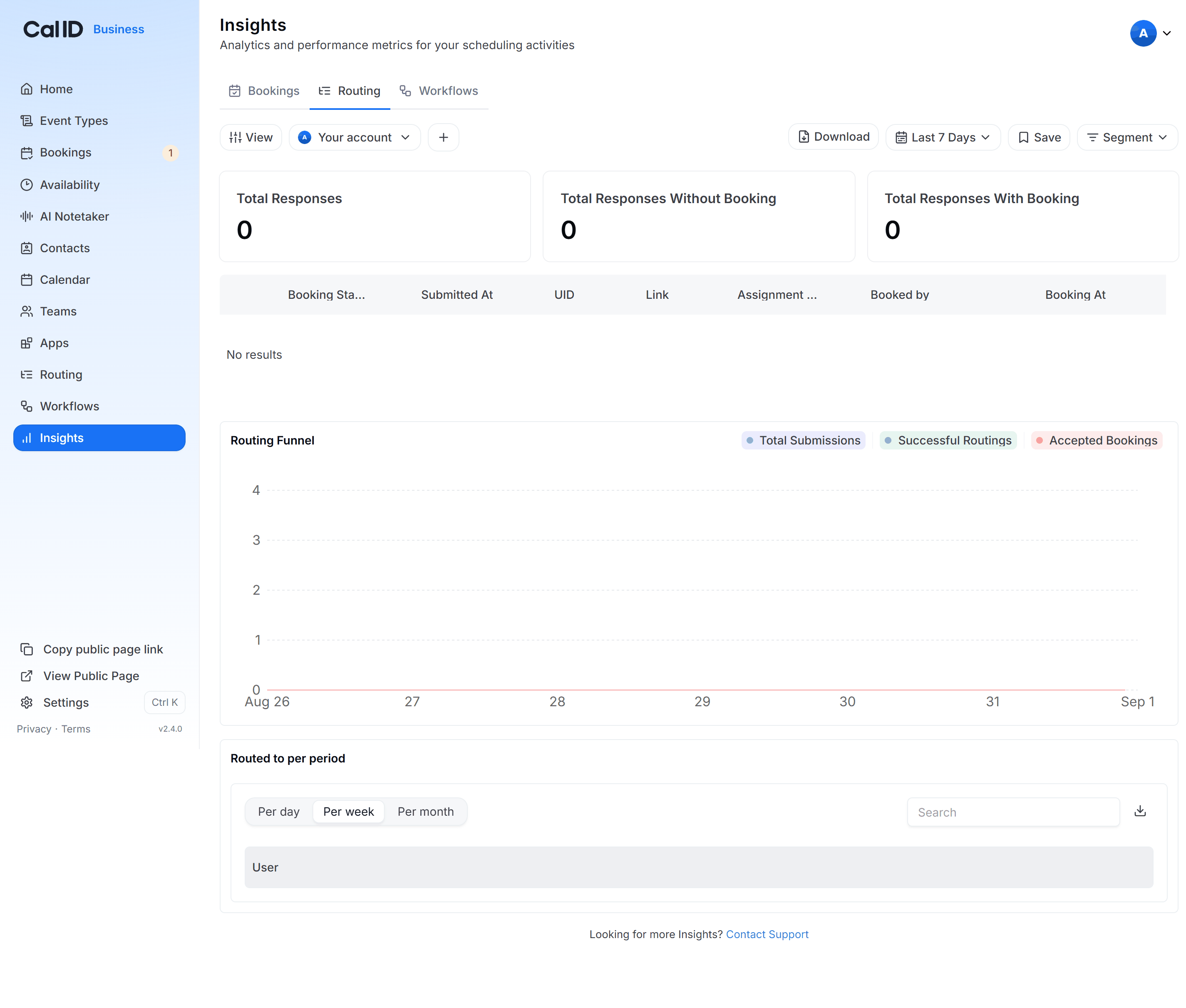Click the CalID logo
The image size is (1186, 1008).
53,29
